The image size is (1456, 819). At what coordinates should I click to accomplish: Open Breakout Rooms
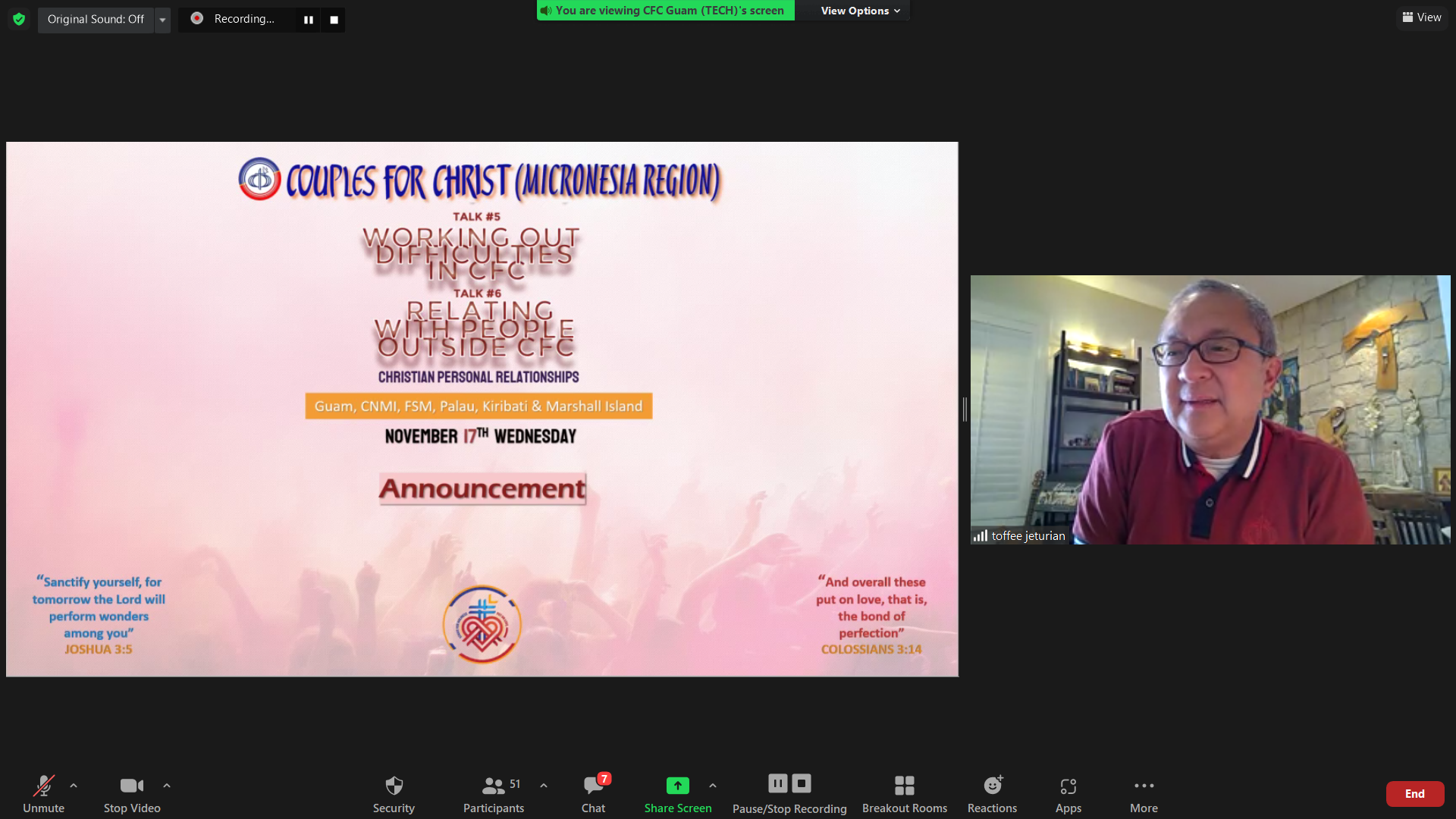[x=905, y=793]
